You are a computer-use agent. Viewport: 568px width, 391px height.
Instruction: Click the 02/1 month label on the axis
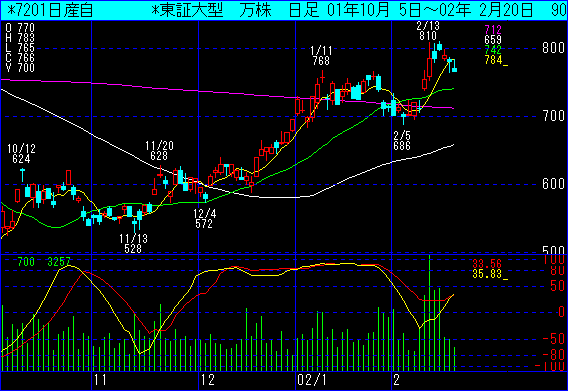click(x=312, y=380)
